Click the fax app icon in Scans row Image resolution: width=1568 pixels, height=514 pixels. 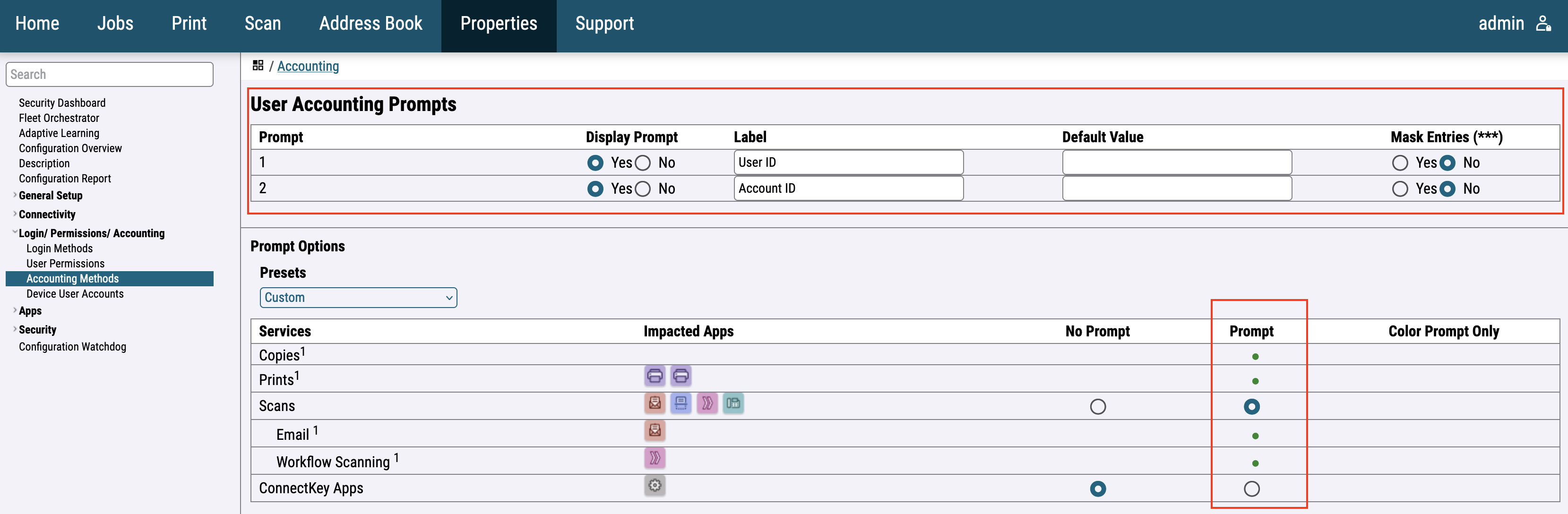(x=733, y=403)
